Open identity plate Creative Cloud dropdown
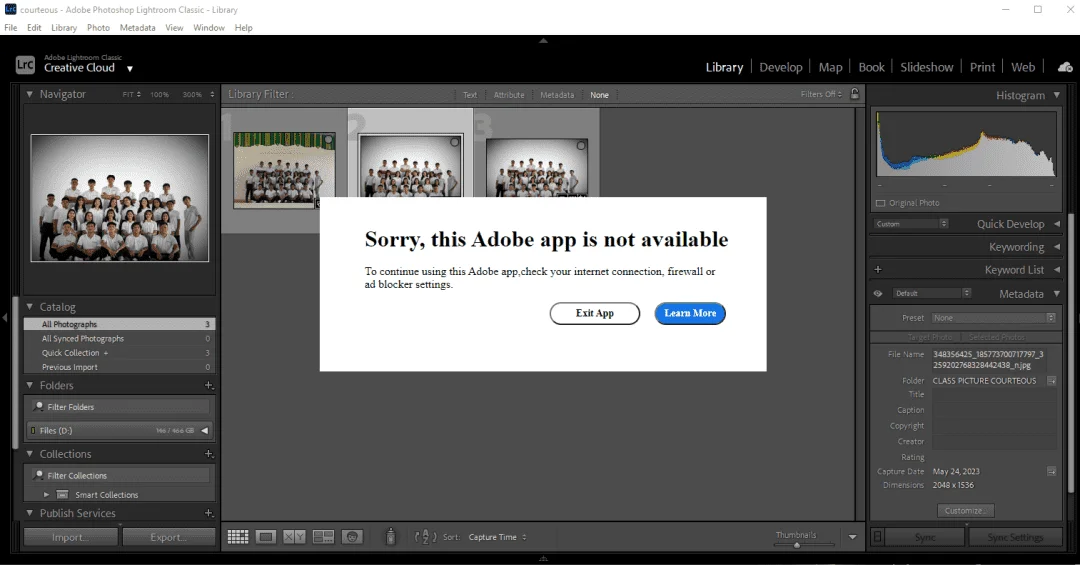 pos(129,69)
